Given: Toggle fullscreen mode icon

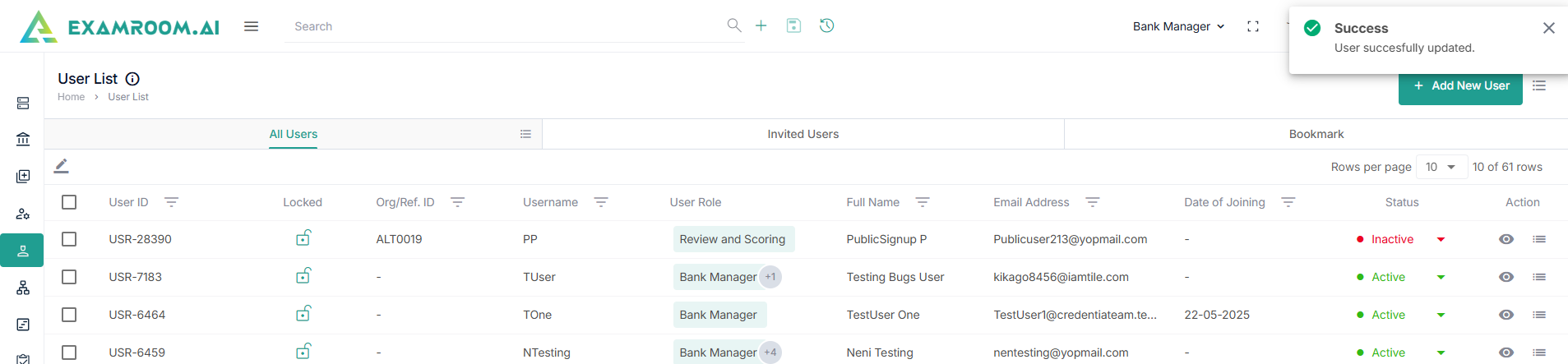Looking at the screenshot, I should pos(1253,26).
